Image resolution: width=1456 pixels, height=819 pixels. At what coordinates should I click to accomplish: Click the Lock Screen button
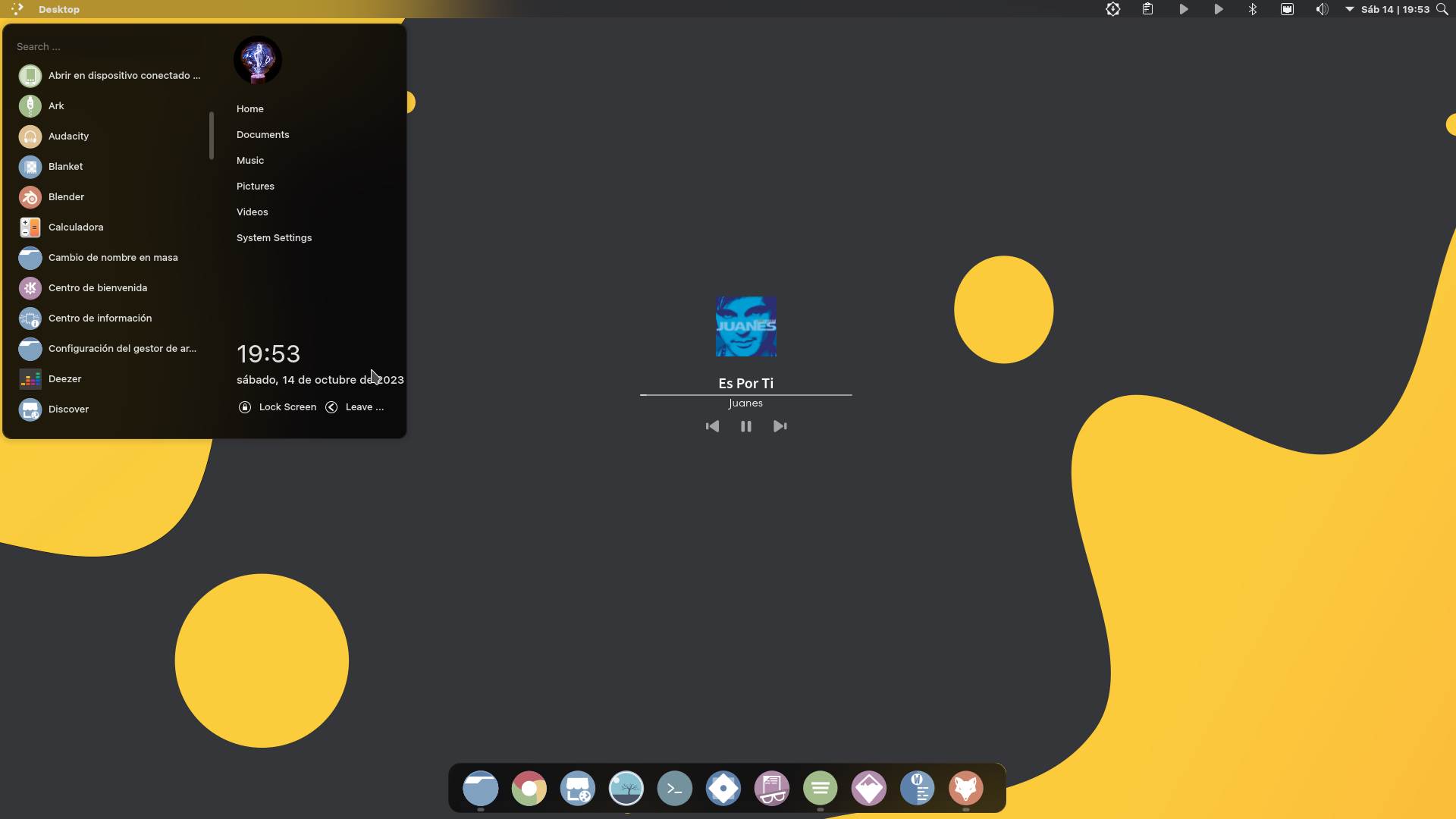click(x=278, y=407)
